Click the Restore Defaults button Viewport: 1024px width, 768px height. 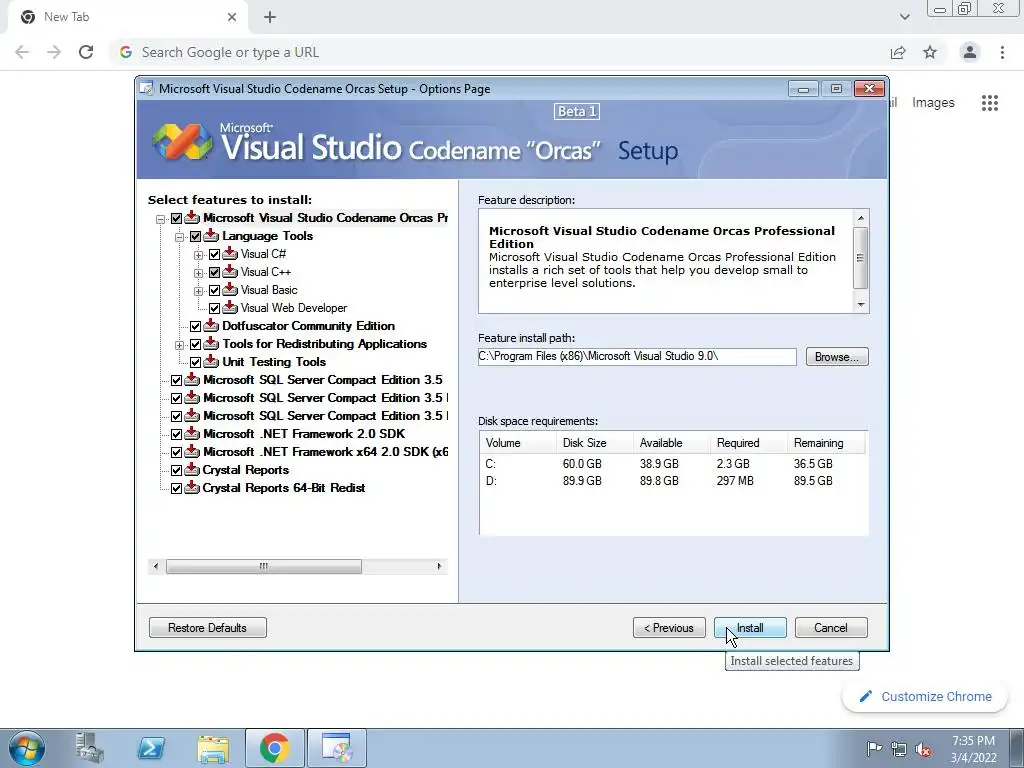(x=208, y=628)
